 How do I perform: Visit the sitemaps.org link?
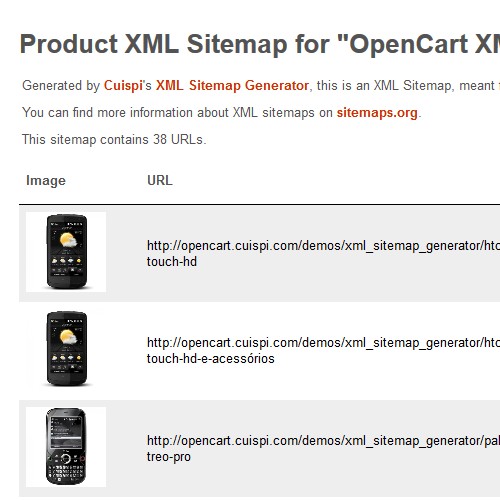[377, 113]
